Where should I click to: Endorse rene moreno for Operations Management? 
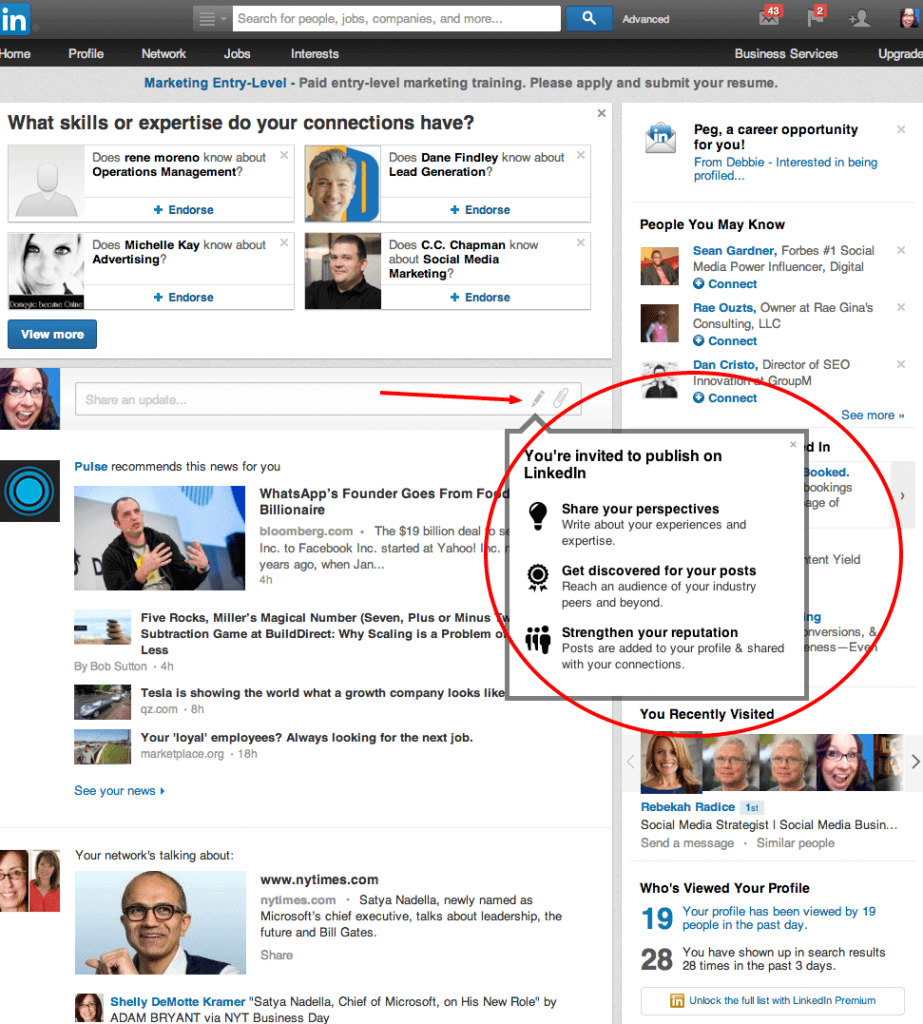184,210
